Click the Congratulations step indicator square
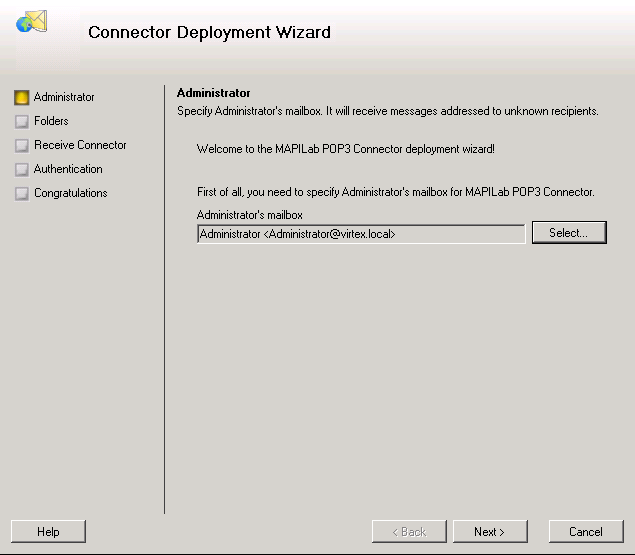The image size is (635, 555). (21, 193)
